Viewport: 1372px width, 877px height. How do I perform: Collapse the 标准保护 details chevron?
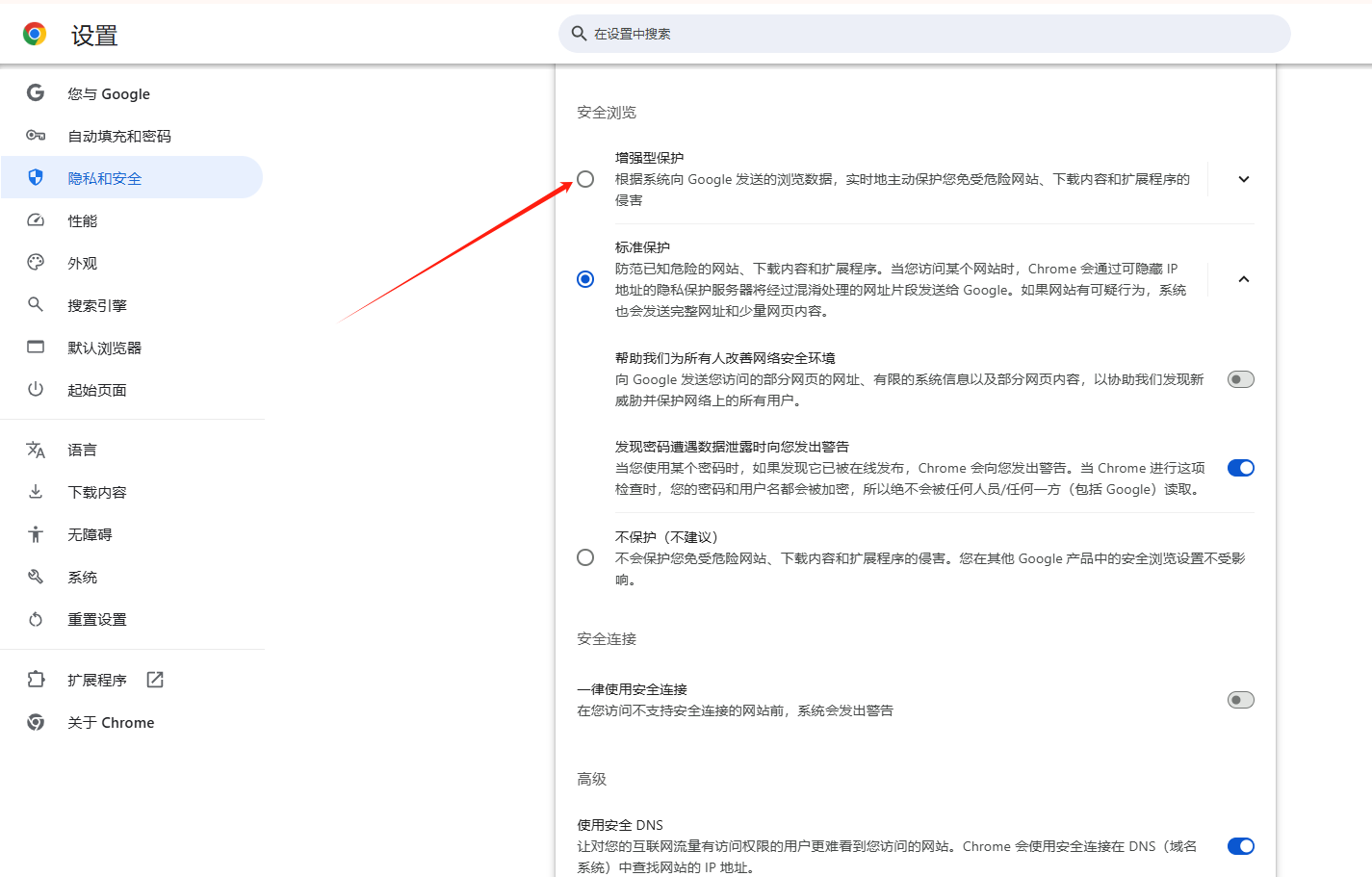1244,279
